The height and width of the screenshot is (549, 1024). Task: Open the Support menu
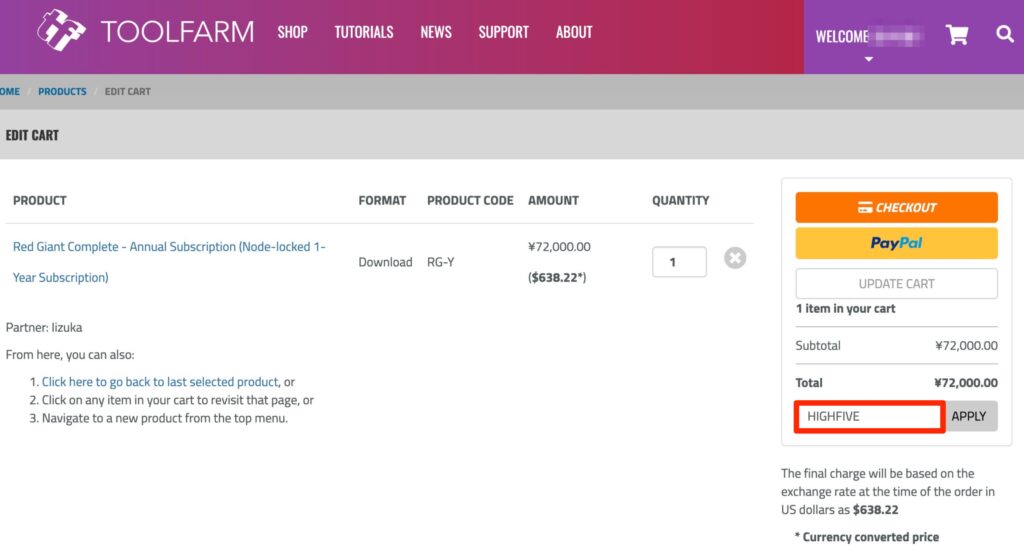[x=504, y=32]
